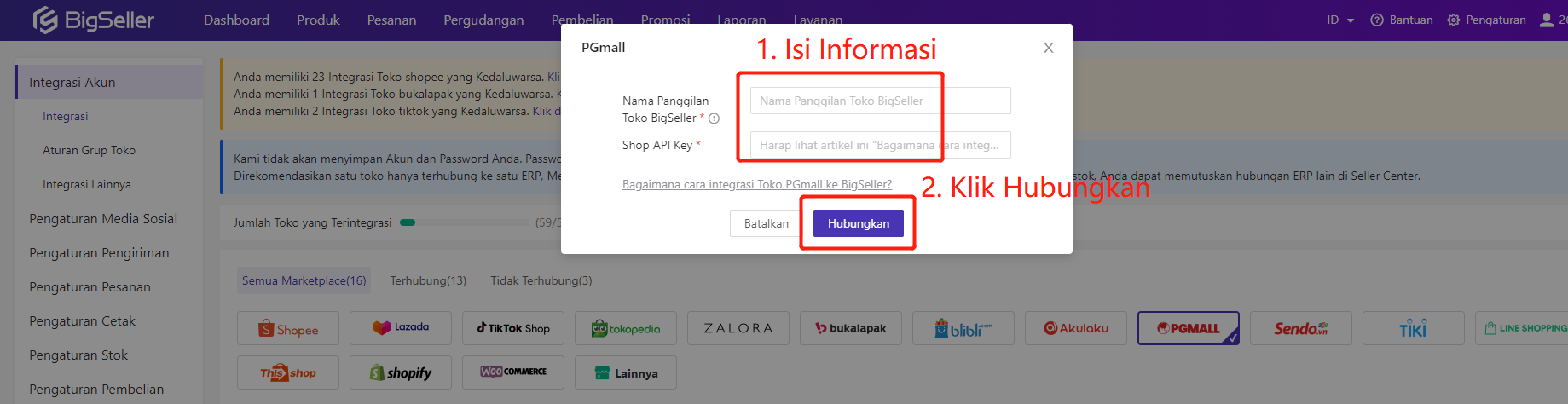
Task: Select Semua Marketplace(16) tab
Action: pos(304,280)
